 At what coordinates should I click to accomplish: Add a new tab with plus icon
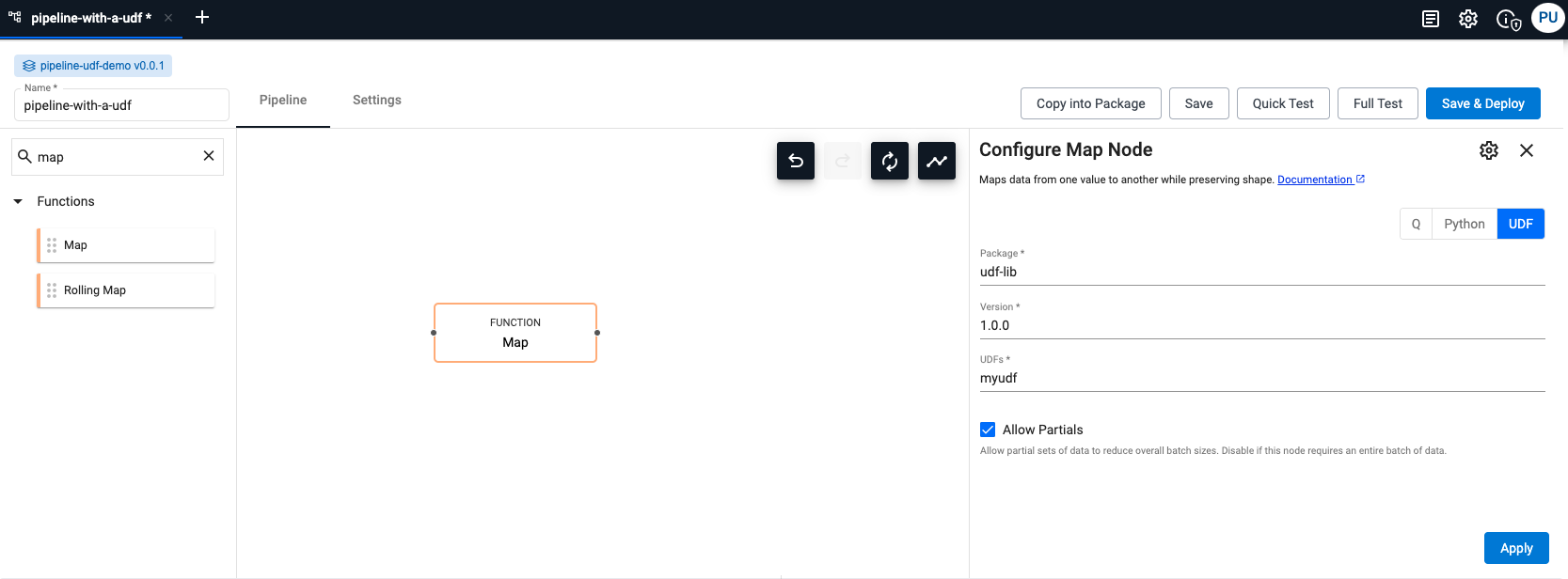coord(202,18)
